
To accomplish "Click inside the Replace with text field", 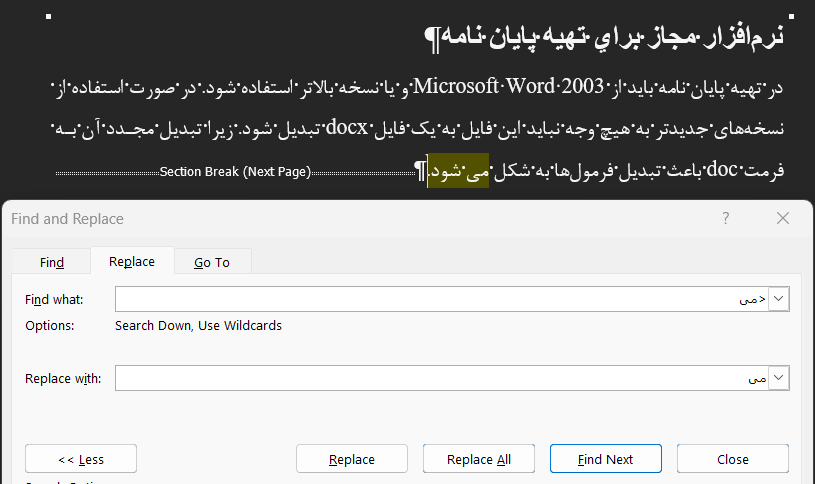I will pyautogui.click(x=440, y=378).
